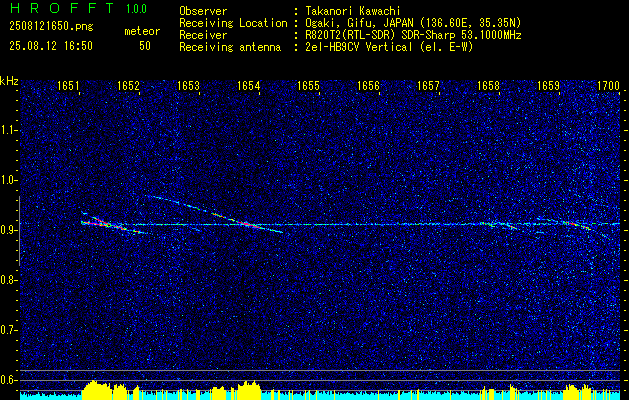Click time axis label 1657
The image size is (629, 400).
coord(428,85)
